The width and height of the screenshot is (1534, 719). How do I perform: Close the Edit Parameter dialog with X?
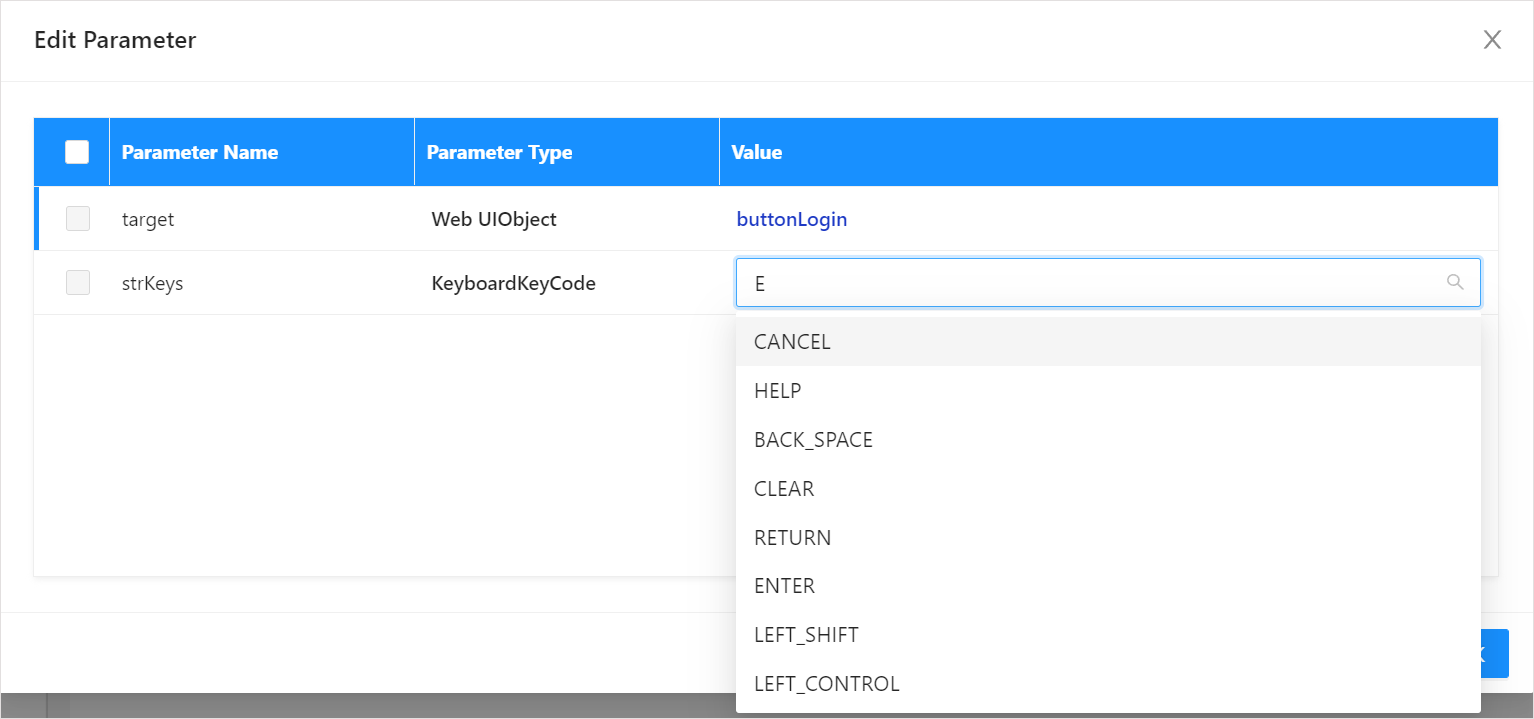point(1492,40)
